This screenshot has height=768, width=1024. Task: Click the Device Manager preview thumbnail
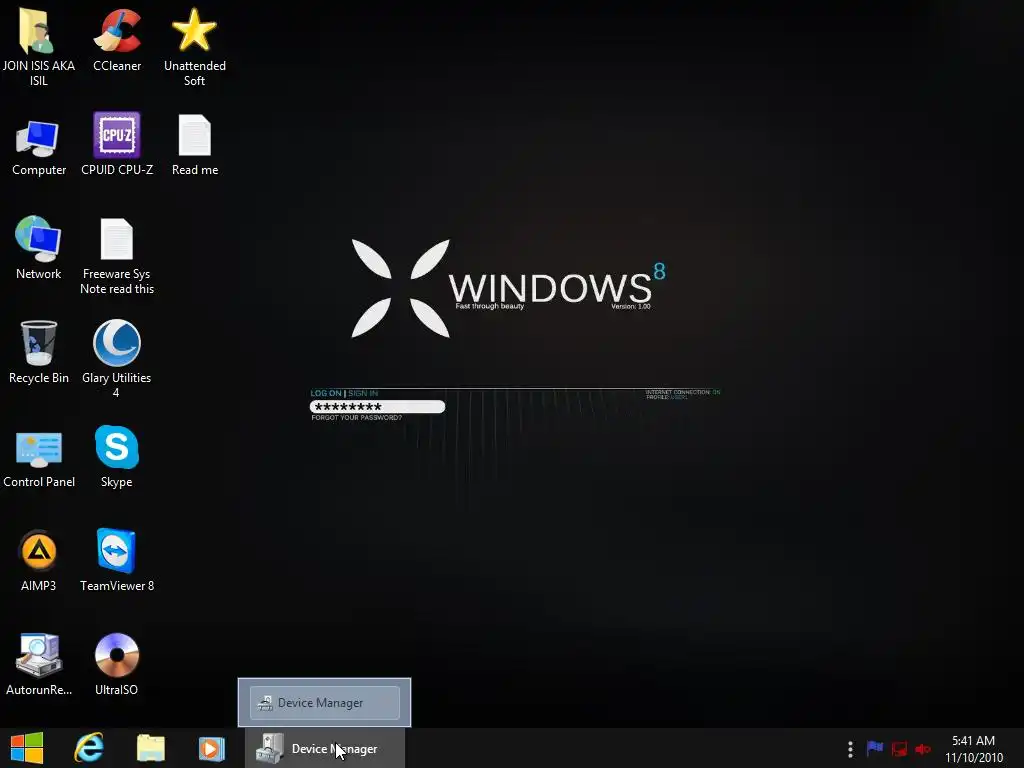click(325, 703)
